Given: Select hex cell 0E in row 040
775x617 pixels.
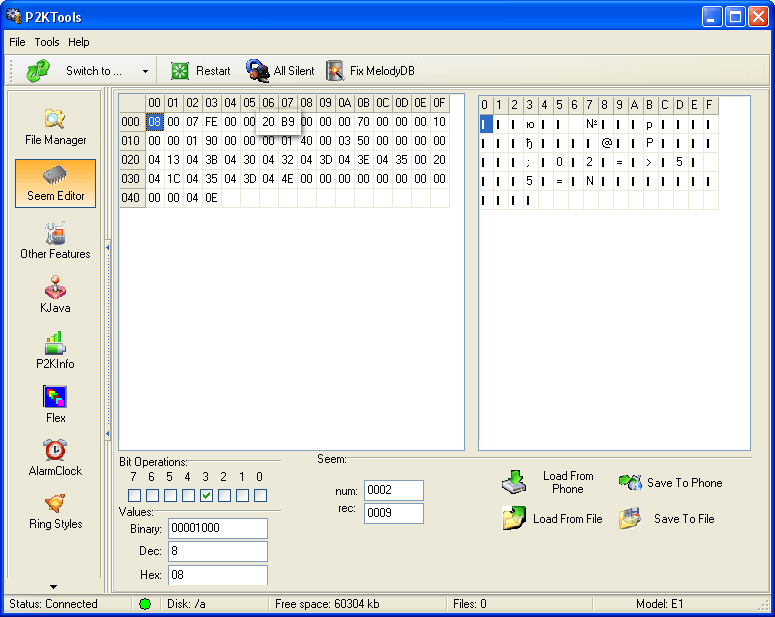Looking at the screenshot, I should click(212, 198).
